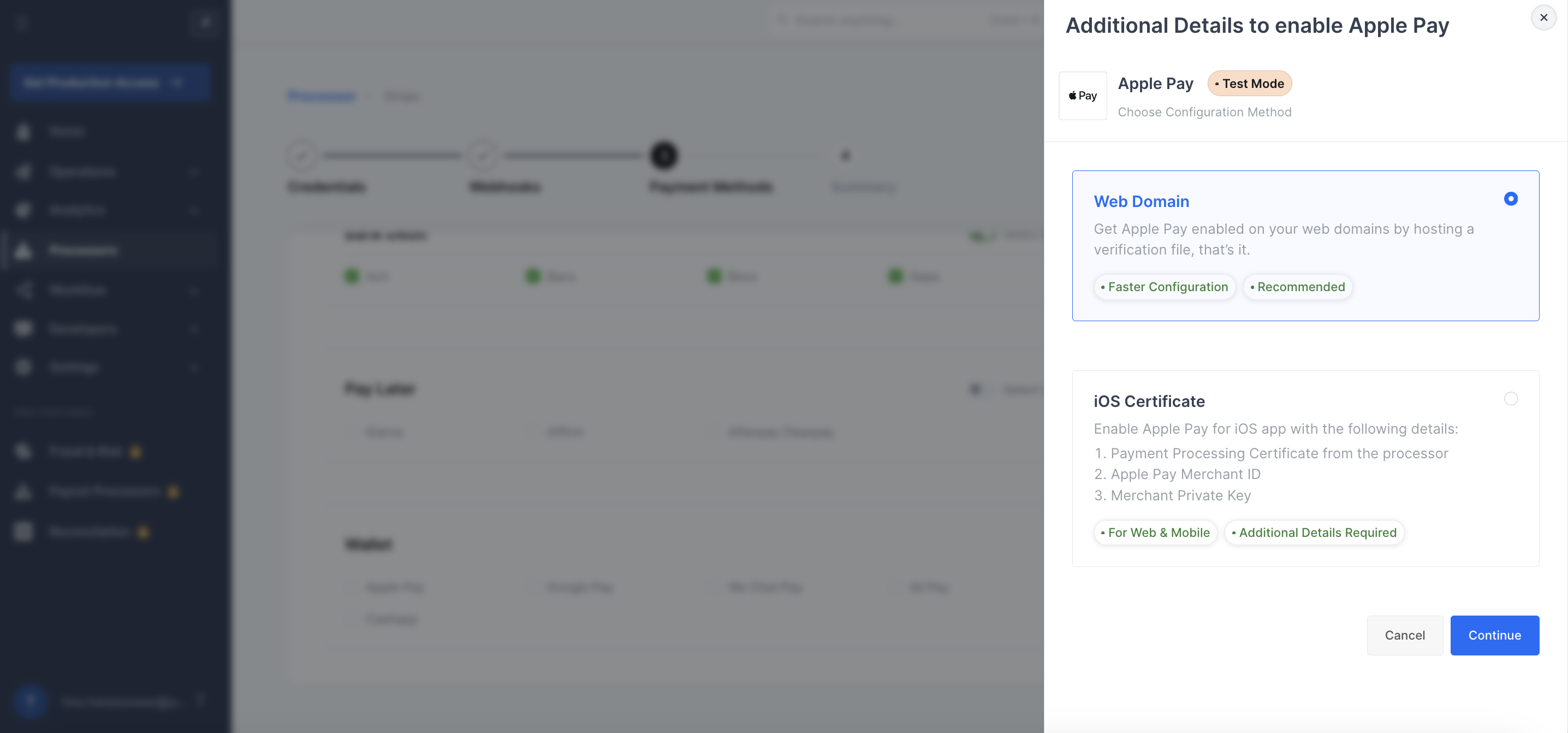The image size is (1568, 733).
Task: Click the Web Domain heading
Action: 1141,202
